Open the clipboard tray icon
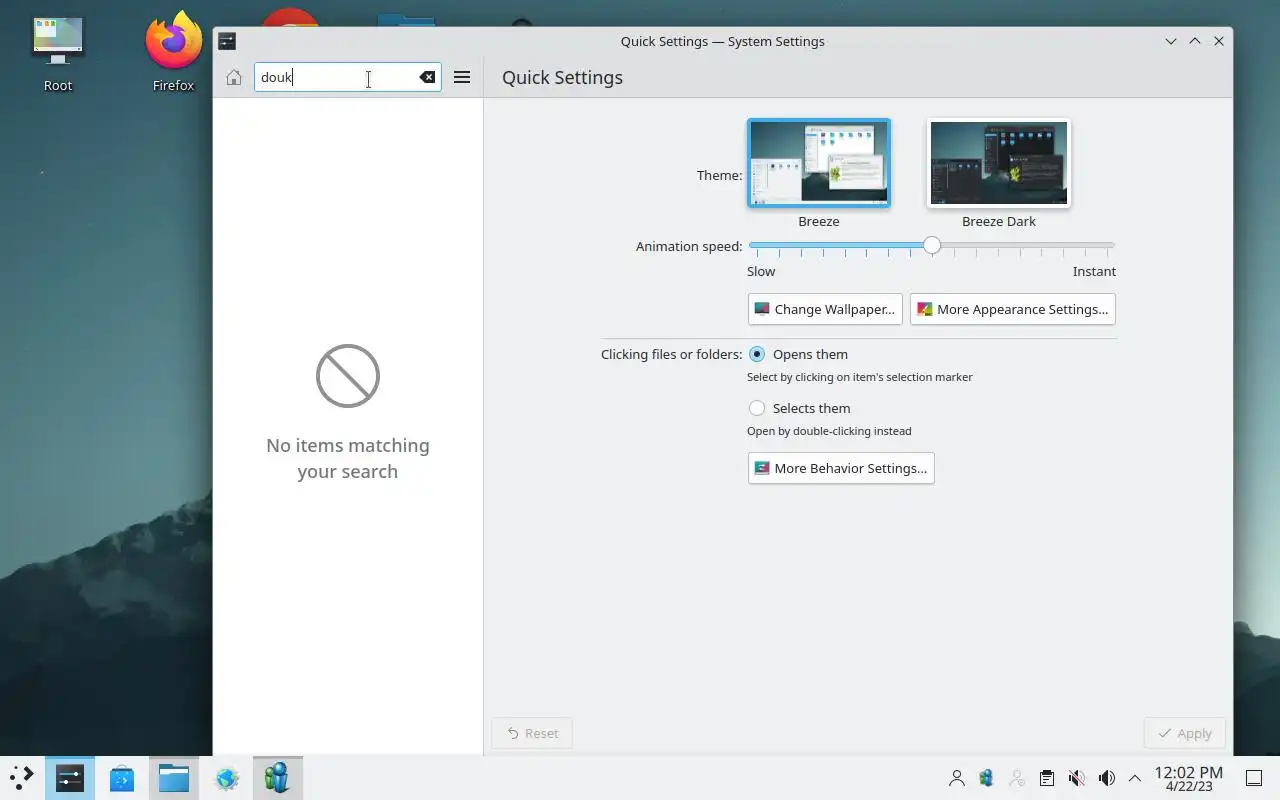This screenshot has width=1280, height=800. [x=1047, y=778]
